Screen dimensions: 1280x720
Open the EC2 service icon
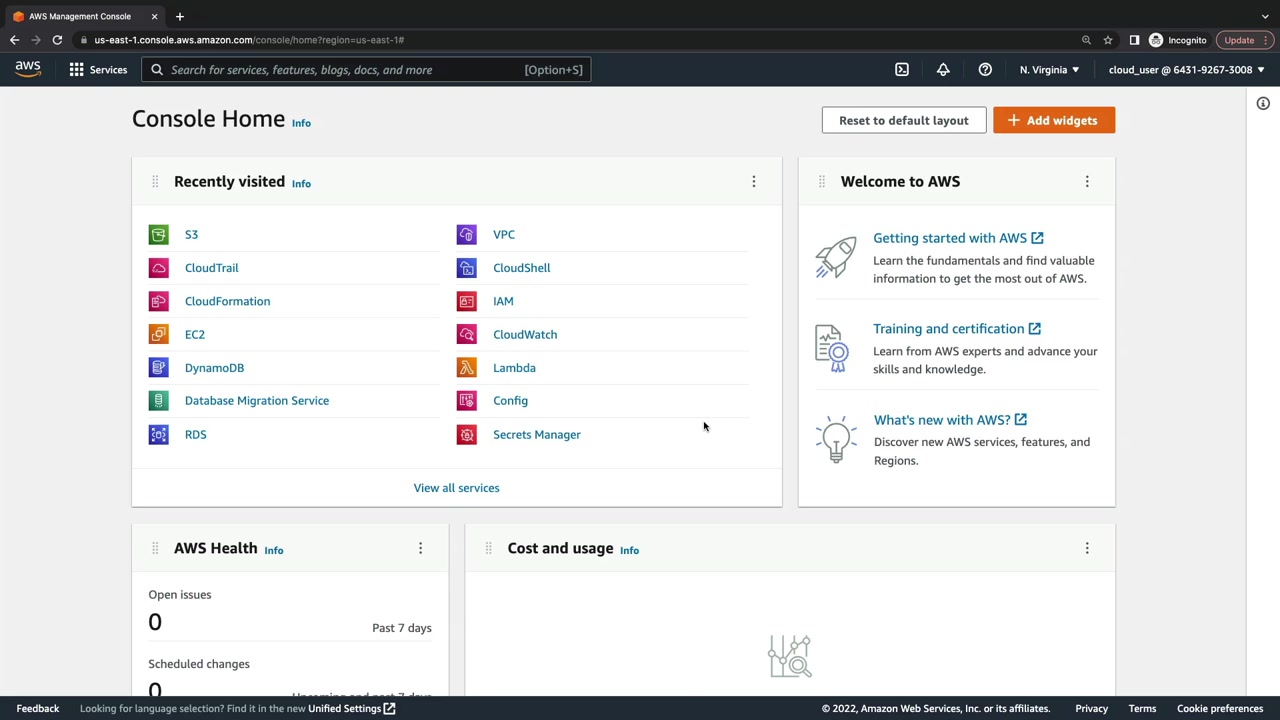point(158,334)
